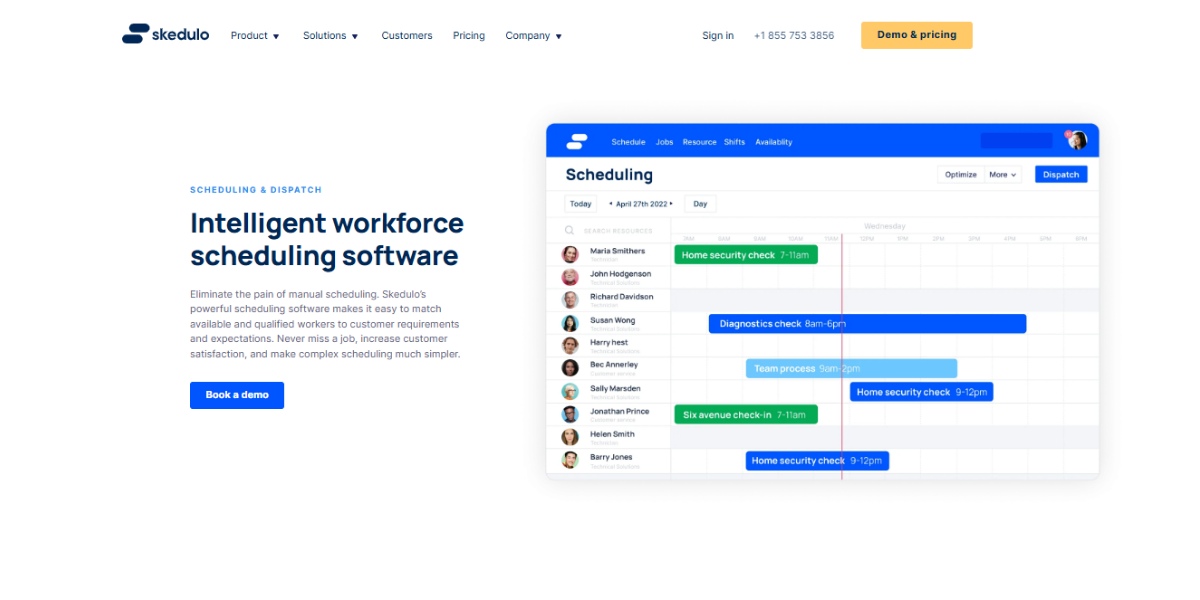Image resolution: width=1200 pixels, height=600 pixels.
Task: Switch to the Jobs tab
Action: [665, 142]
